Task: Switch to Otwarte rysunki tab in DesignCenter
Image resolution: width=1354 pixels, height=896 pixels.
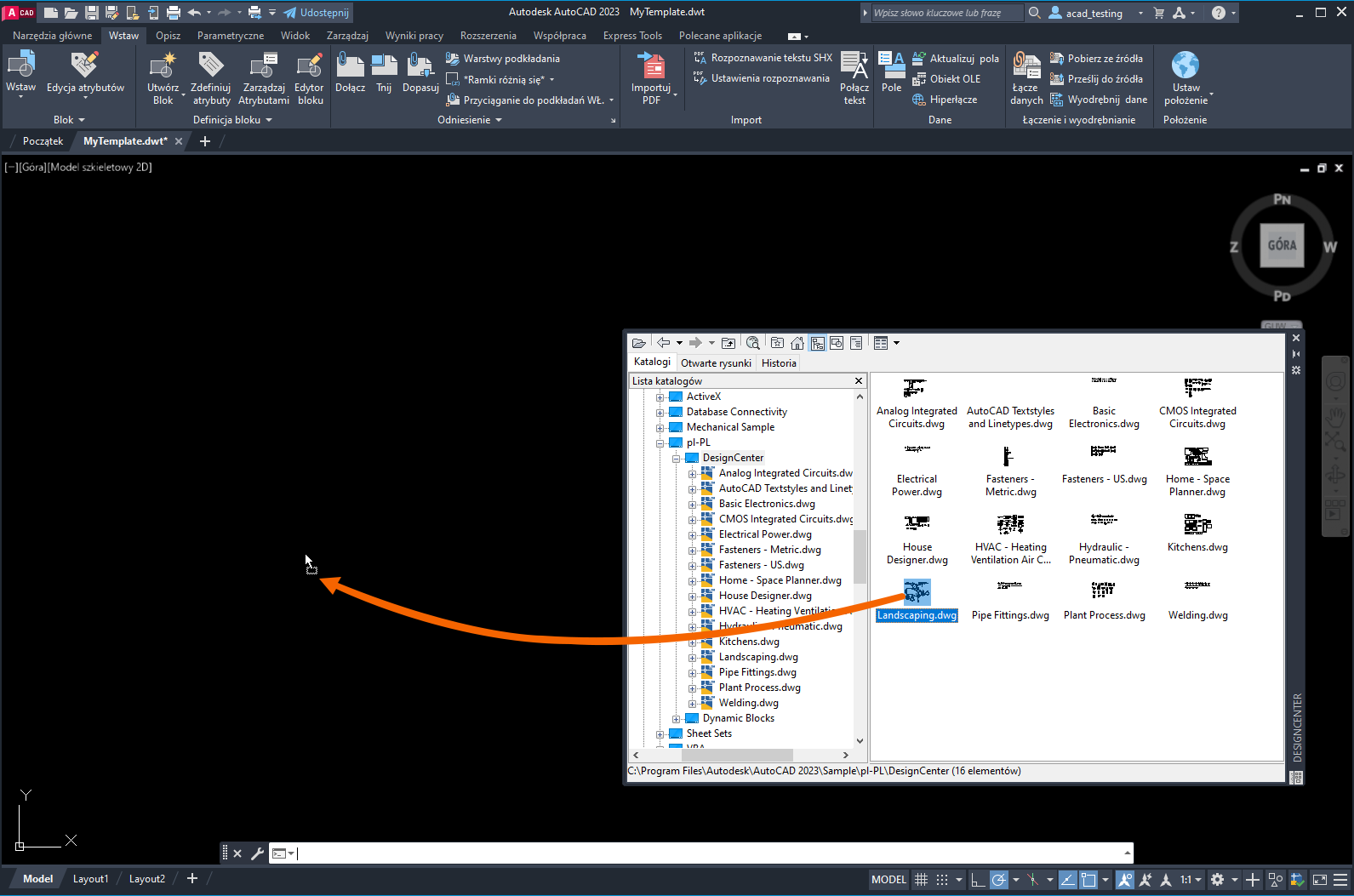Action: click(x=716, y=363)
